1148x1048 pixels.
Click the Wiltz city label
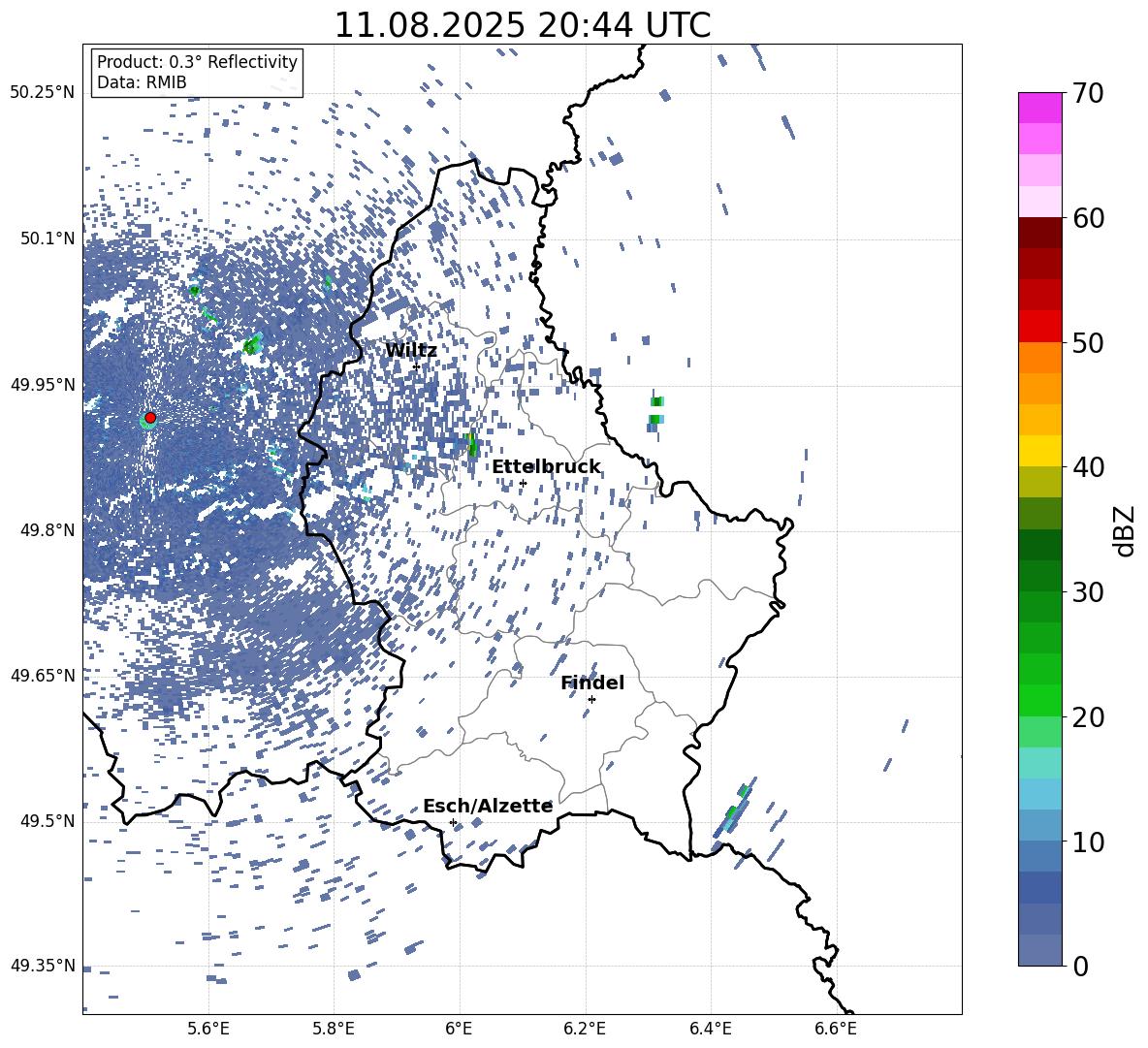tap(411, 351)
